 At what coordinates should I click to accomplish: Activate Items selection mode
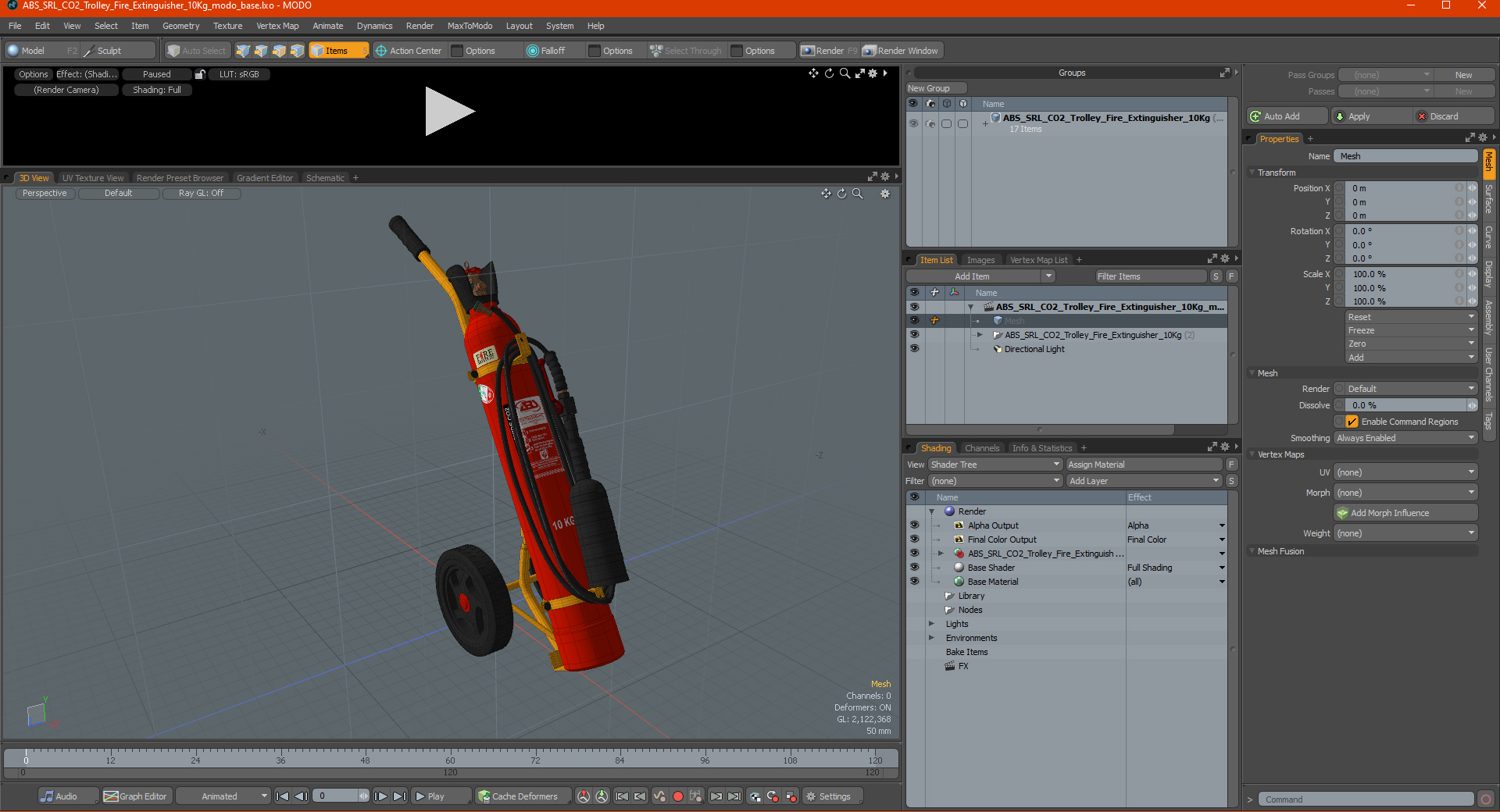[338, 51]
